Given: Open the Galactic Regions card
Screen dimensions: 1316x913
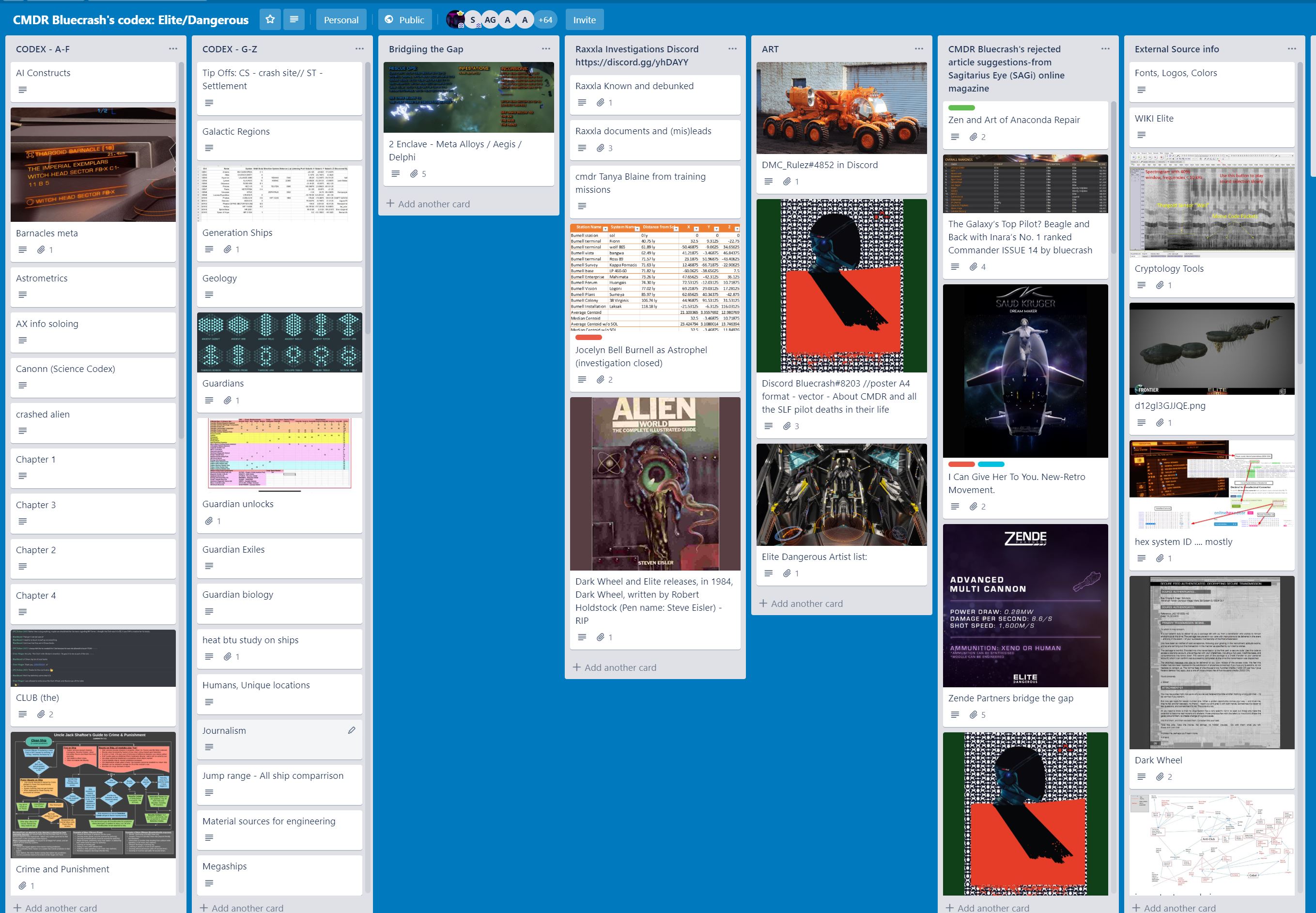Looking at the screenshot, I should (x=279, y=140).
